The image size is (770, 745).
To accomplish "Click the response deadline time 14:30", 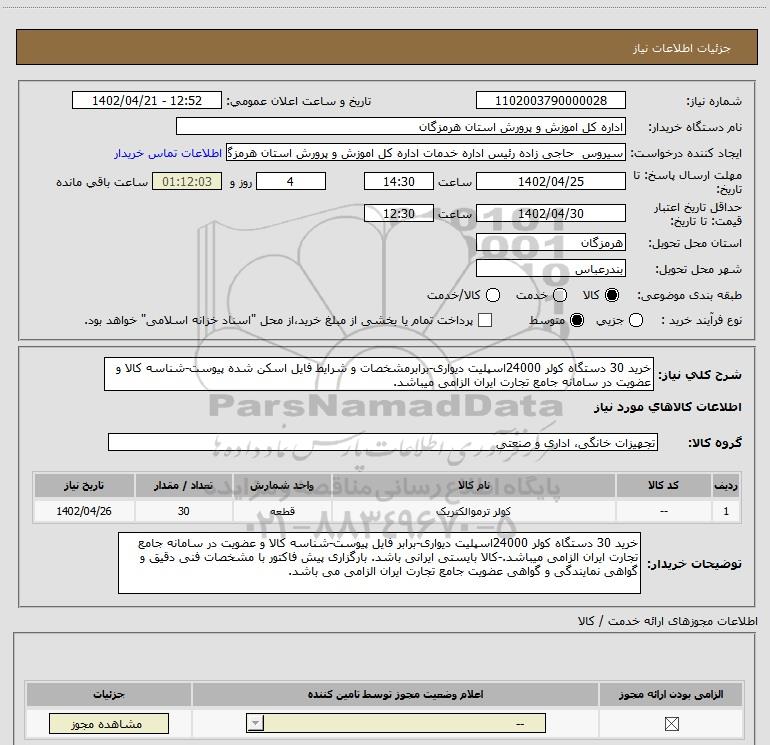I will pos(399,181).
